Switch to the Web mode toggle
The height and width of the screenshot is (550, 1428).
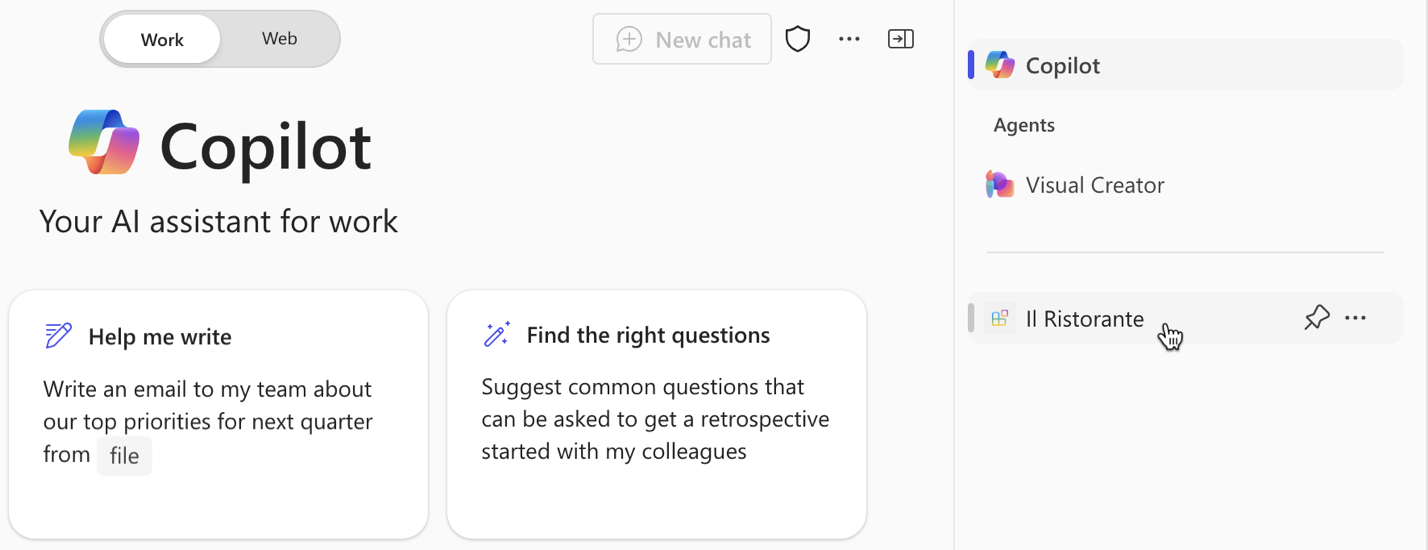(x=279, y=39)
